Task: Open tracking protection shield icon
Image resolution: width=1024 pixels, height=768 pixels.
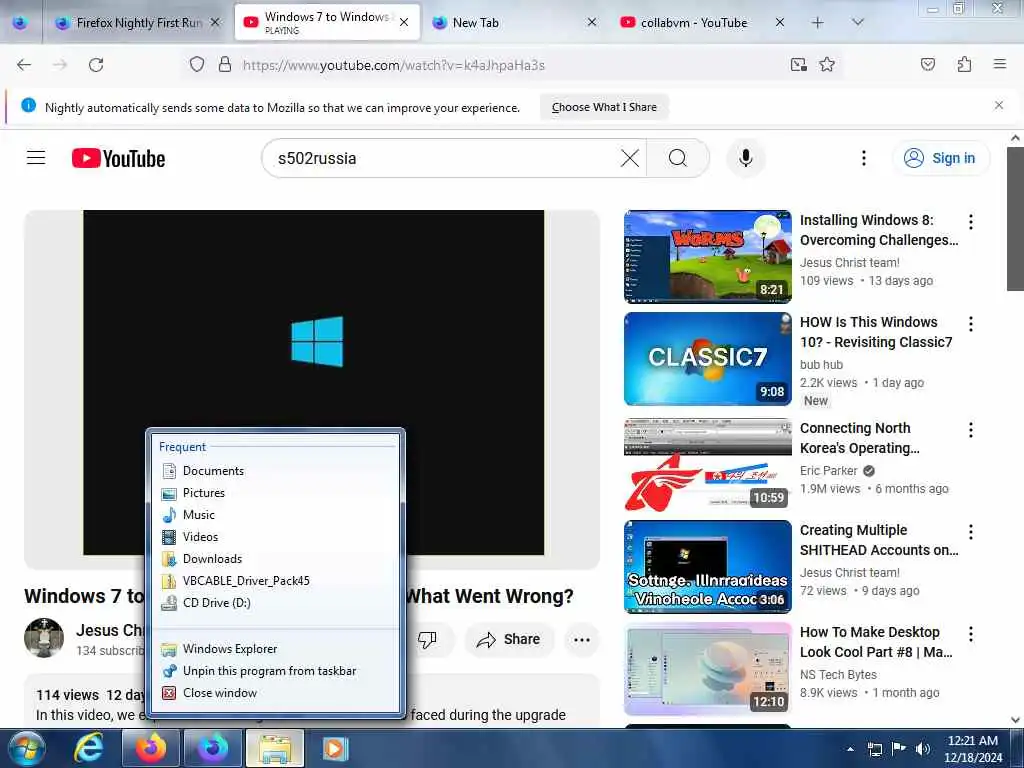Action: coord(197,65)
